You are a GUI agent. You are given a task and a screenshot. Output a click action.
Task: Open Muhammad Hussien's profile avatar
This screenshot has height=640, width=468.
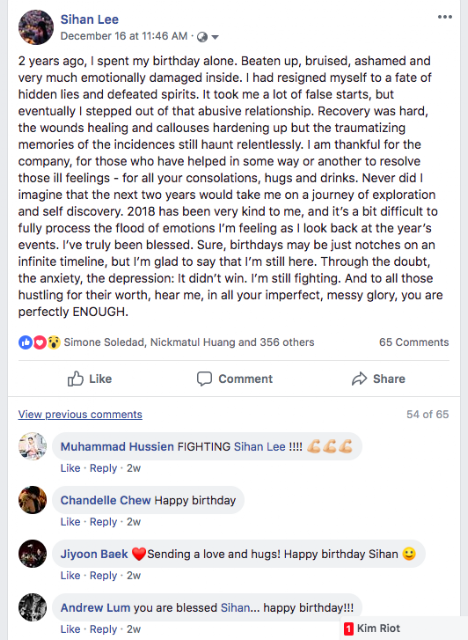(33, 446)
